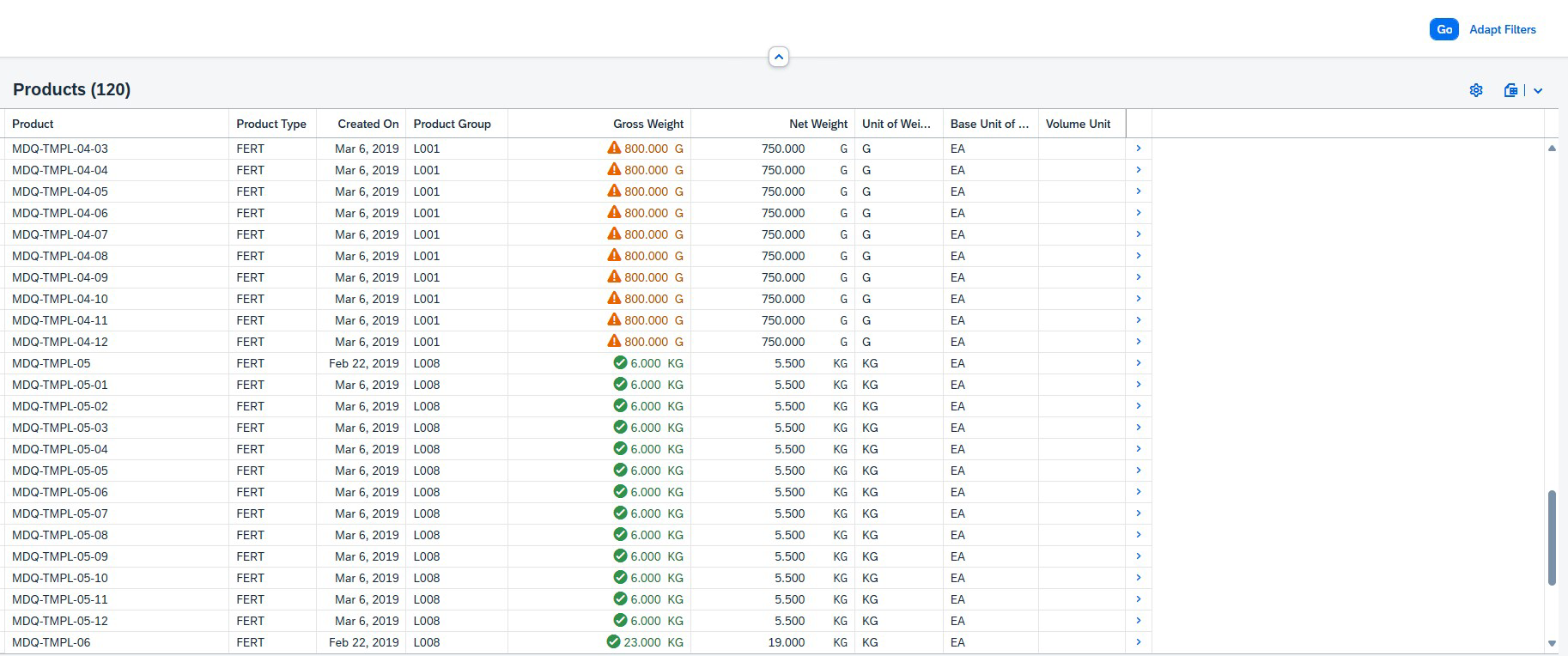Click warning icon for MDQ-TMPL-04-03 gross weight

(614, 148)
